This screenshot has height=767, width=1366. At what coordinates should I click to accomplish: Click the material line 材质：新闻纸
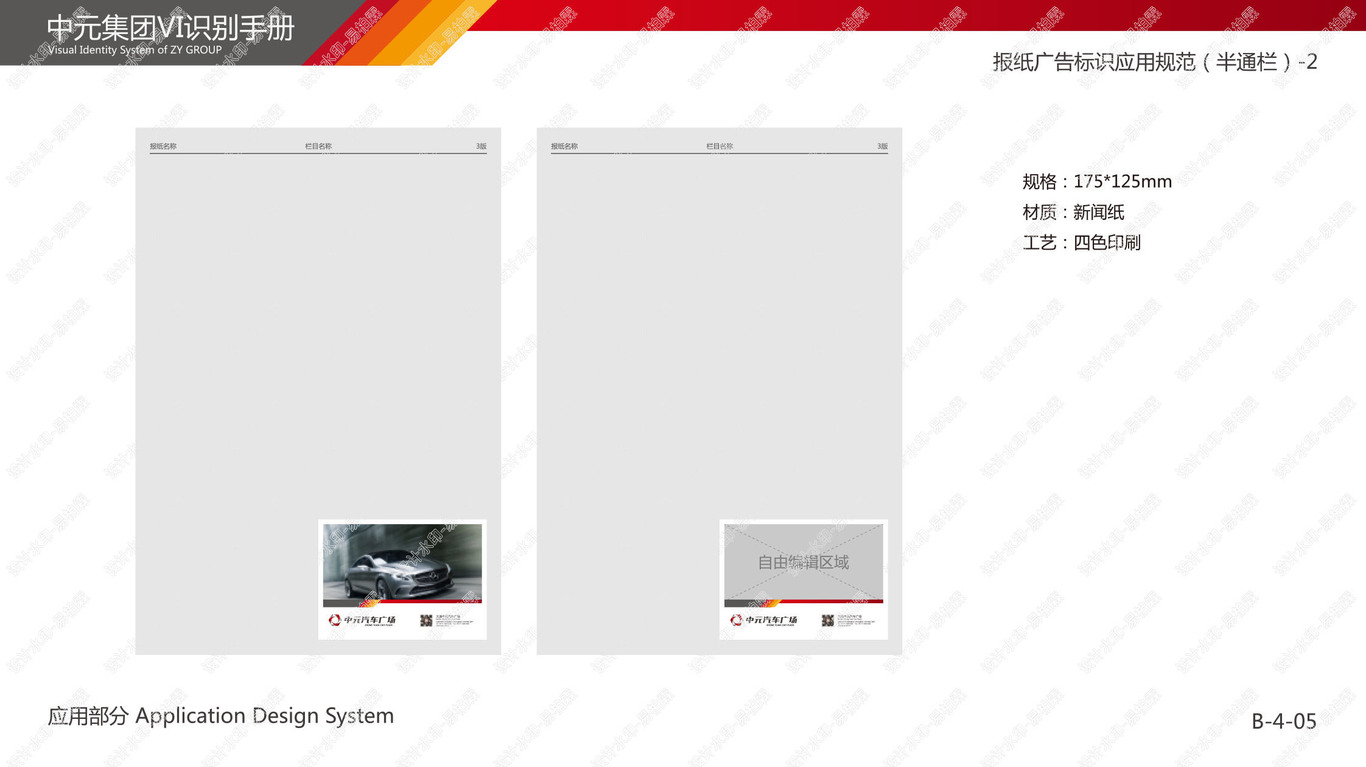pos(1073,212)
